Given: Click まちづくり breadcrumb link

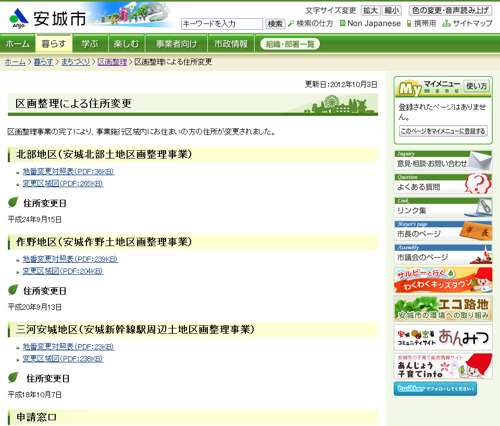Looking at the screenshot, I should coord(76,62).
